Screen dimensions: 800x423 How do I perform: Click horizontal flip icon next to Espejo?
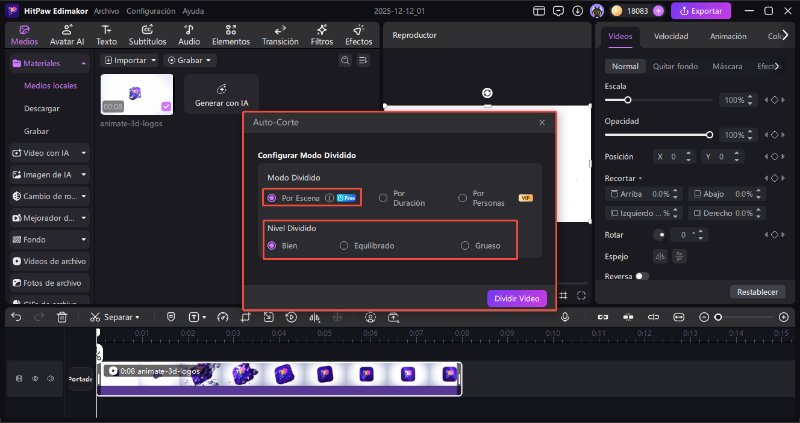(660, 257)
